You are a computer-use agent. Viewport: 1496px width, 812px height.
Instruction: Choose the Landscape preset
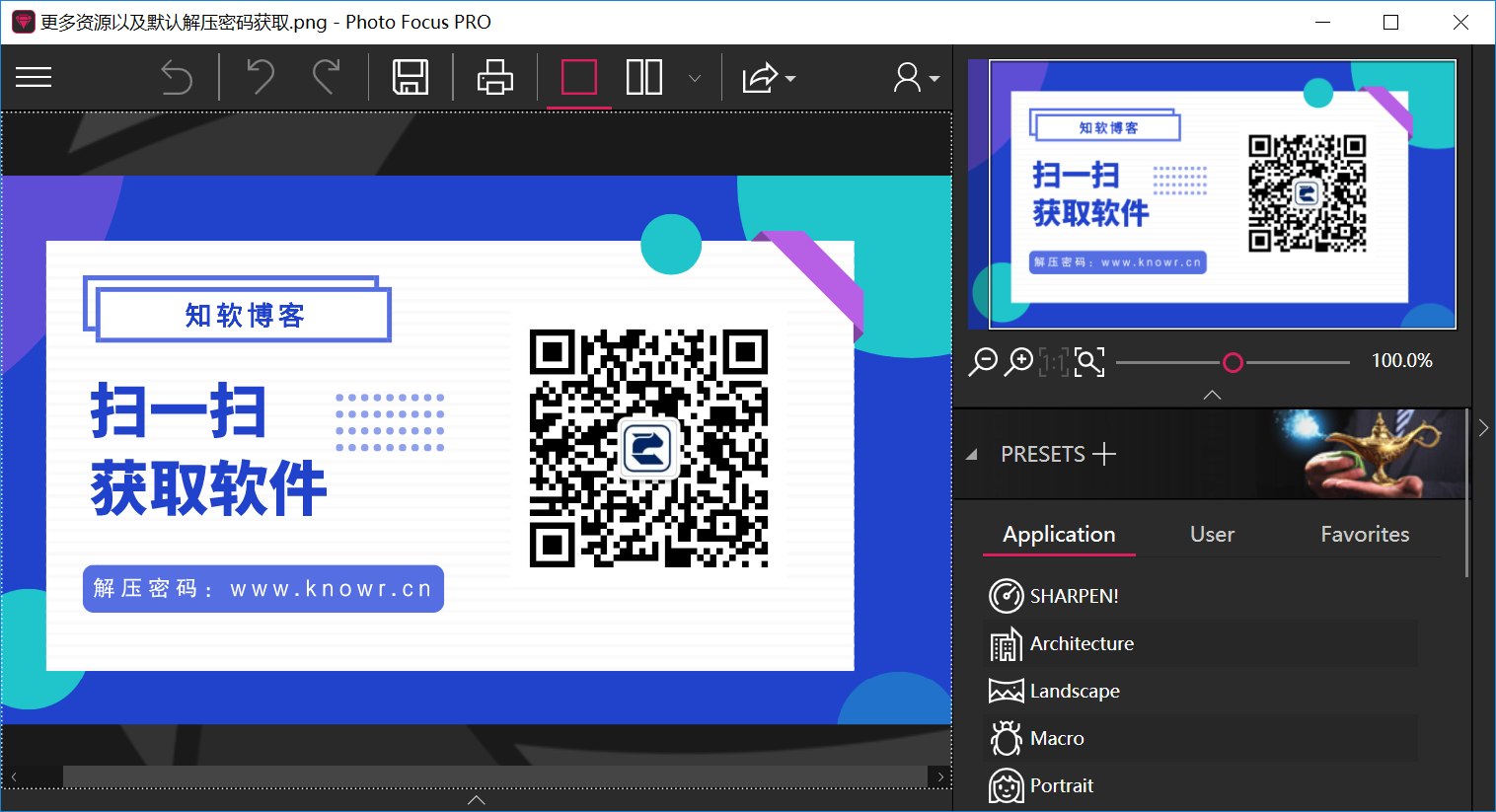[1202, 691]
